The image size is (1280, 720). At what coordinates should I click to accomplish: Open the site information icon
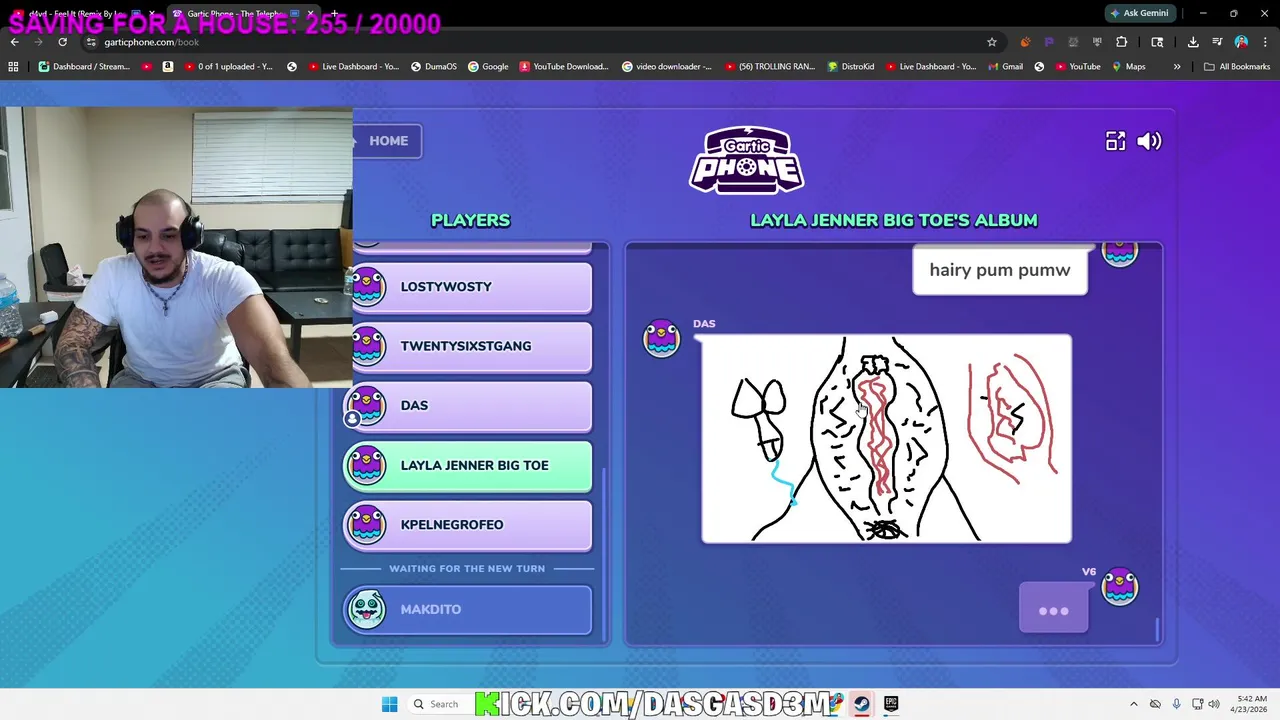tap(91, 42)
